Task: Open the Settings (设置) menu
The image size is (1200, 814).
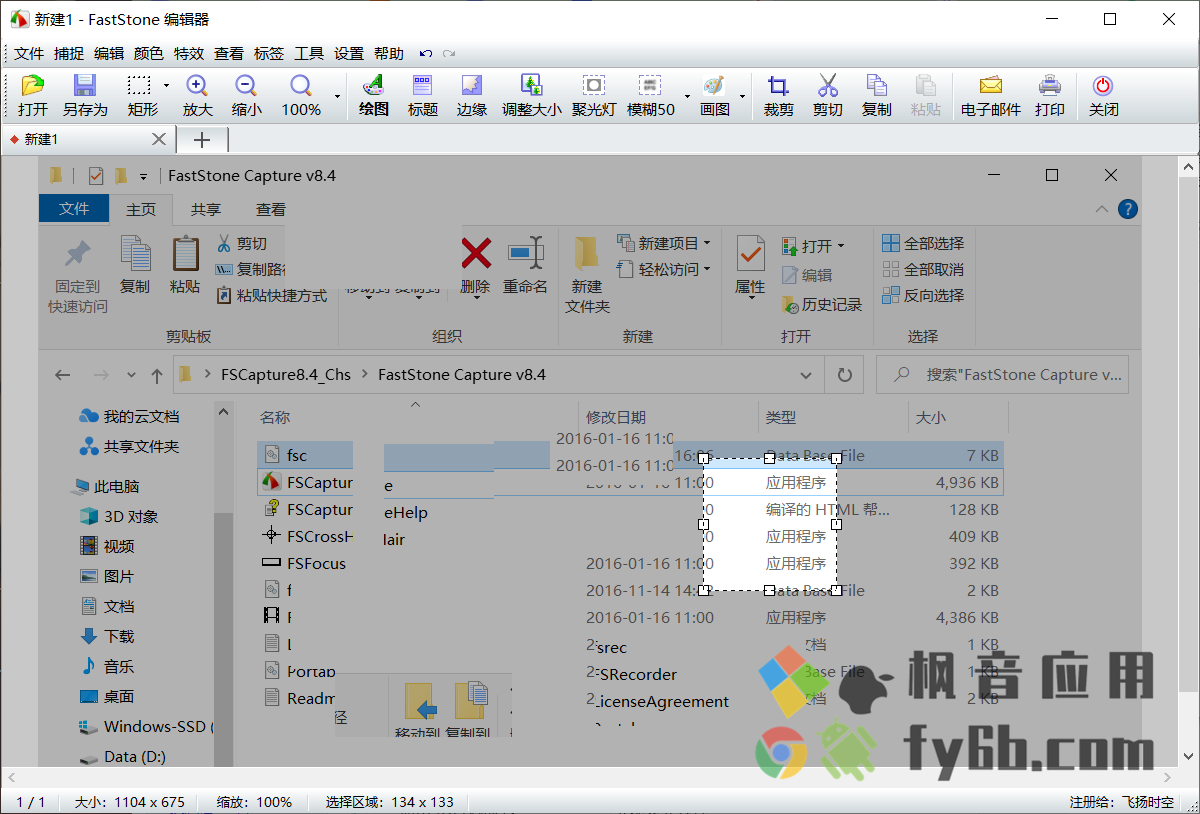Action: 349,54
